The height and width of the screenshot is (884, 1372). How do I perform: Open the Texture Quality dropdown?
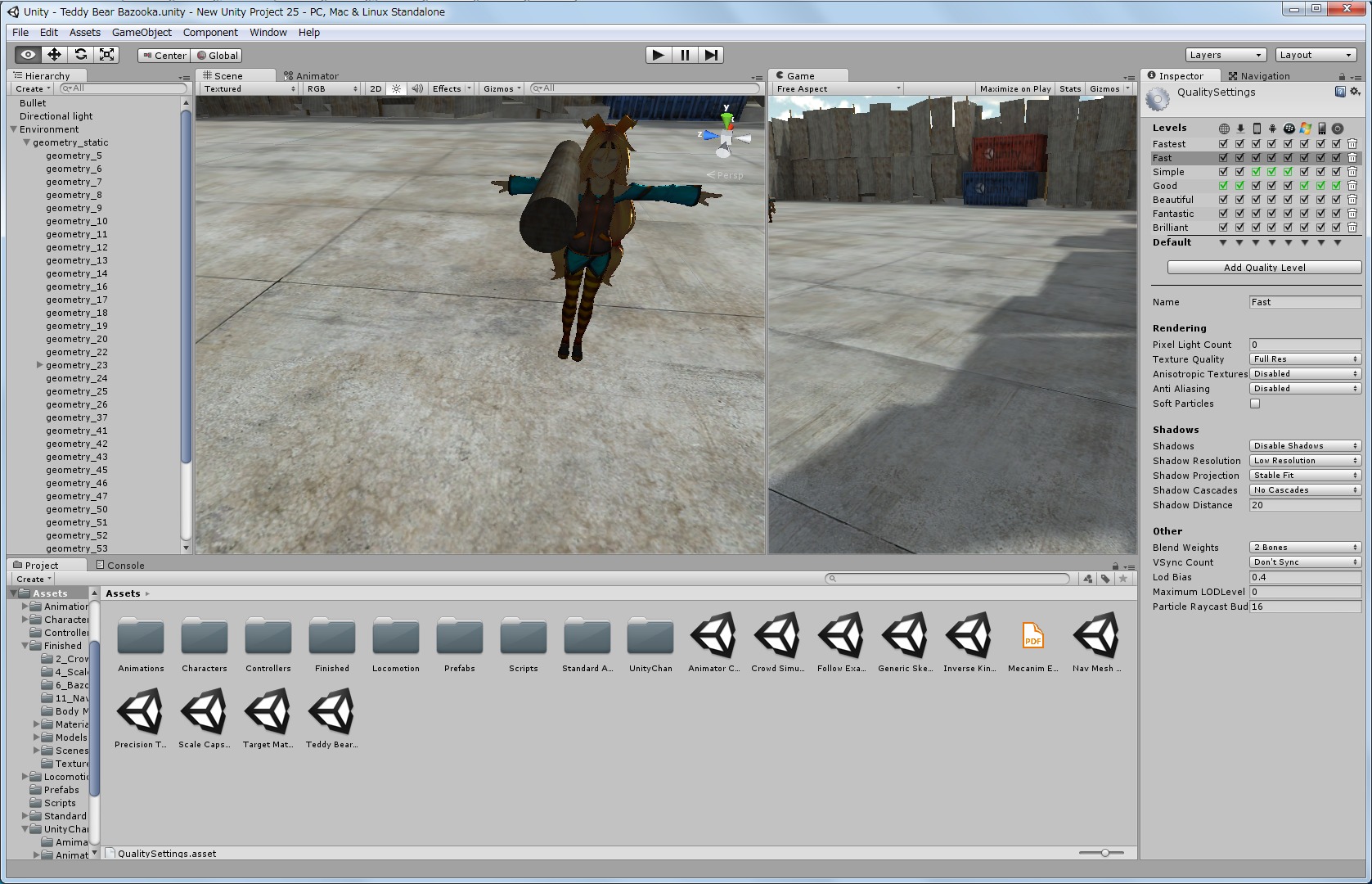coord(1304,359)
